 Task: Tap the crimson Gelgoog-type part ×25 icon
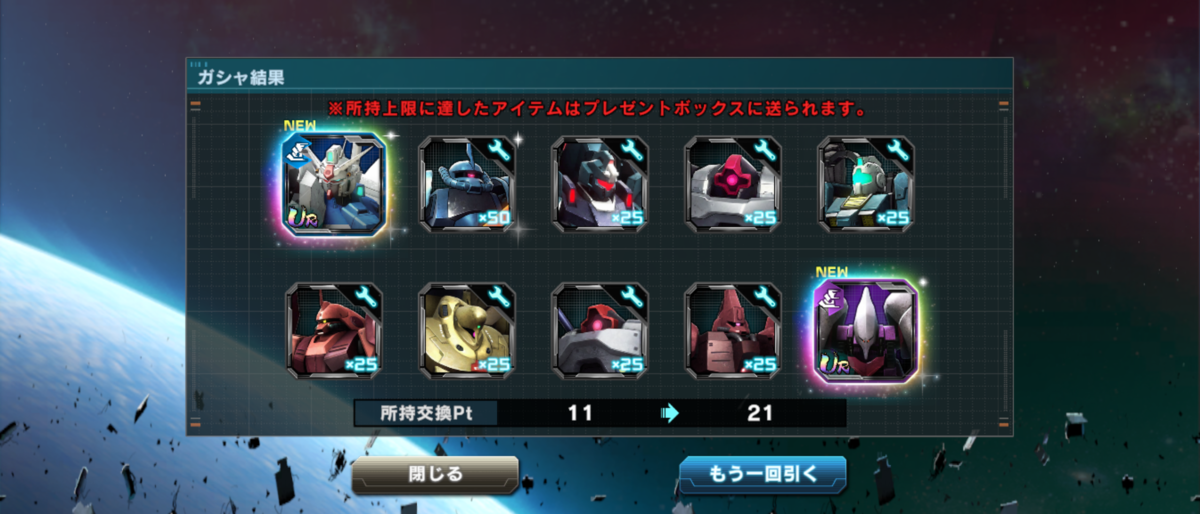[733, 331]
